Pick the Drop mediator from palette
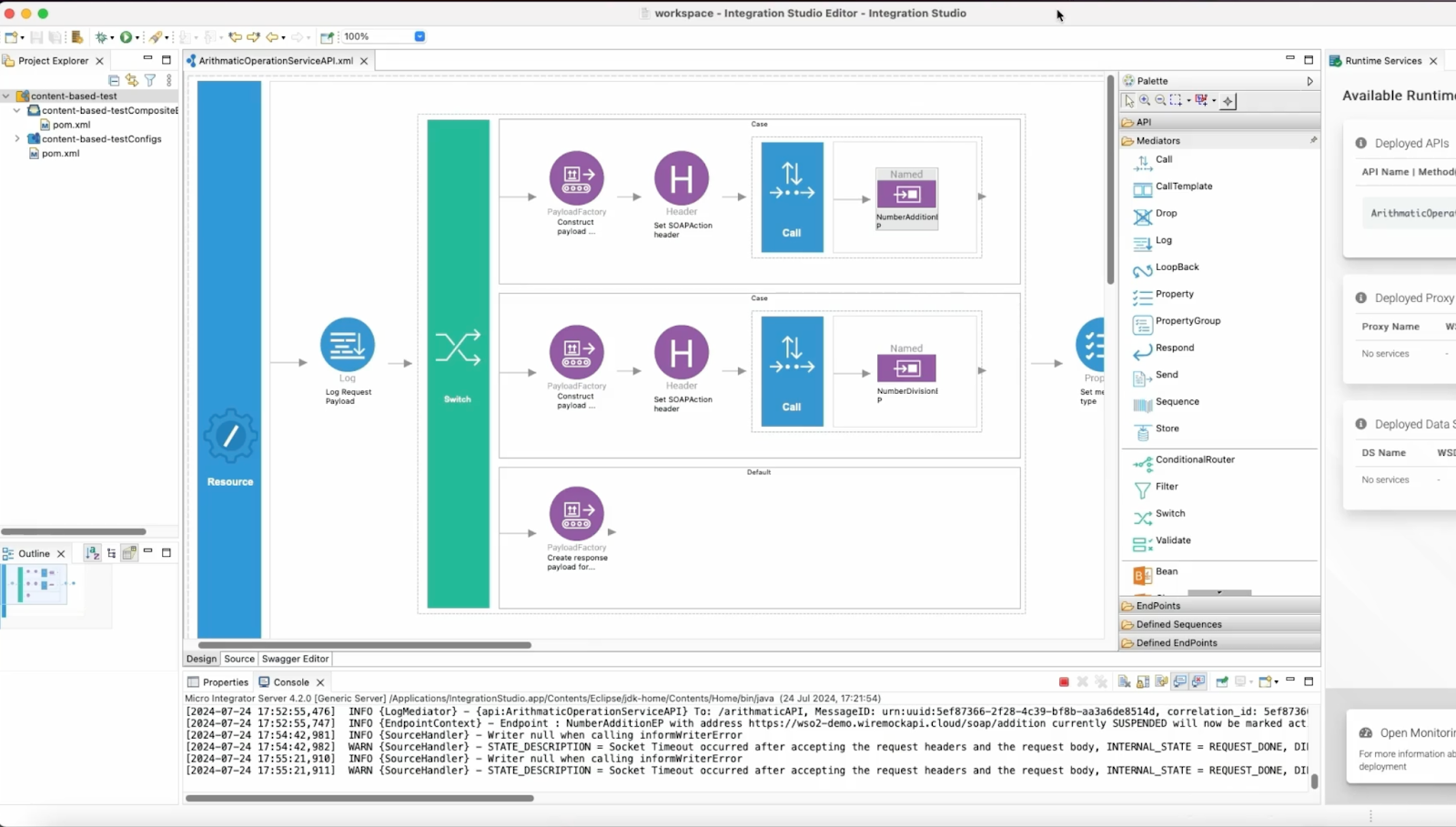This screenshot has height=827, width=1456. (x=1156, y=214)
